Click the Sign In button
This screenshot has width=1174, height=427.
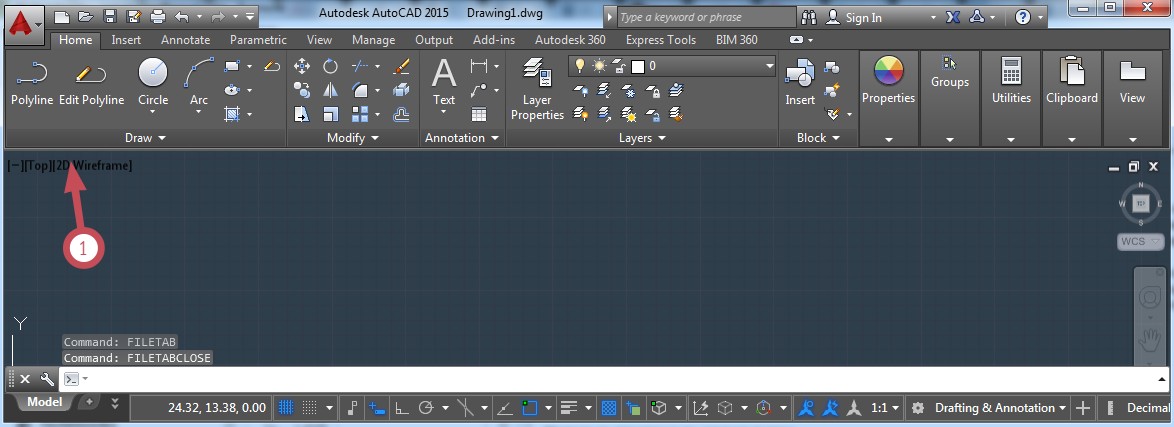pyautogui.click(x=863, y=17)
